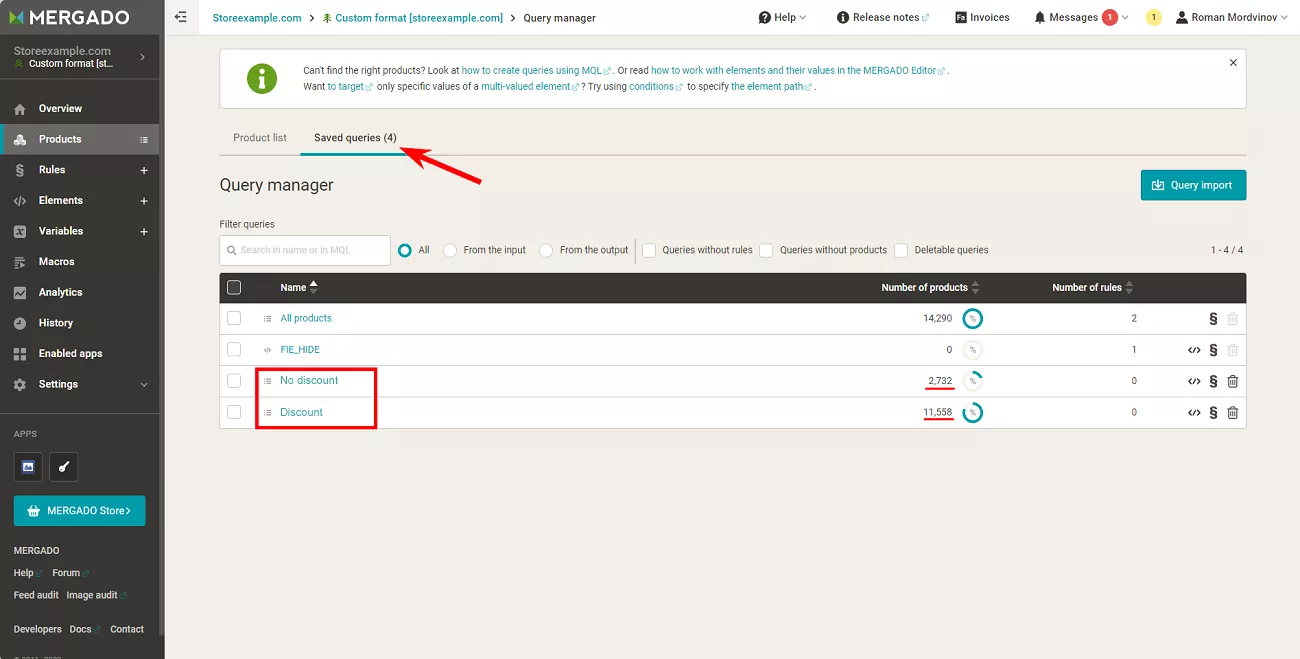Sort by Number of rules column
The image size is (1300, 659).
click(x=1092, y=288)
